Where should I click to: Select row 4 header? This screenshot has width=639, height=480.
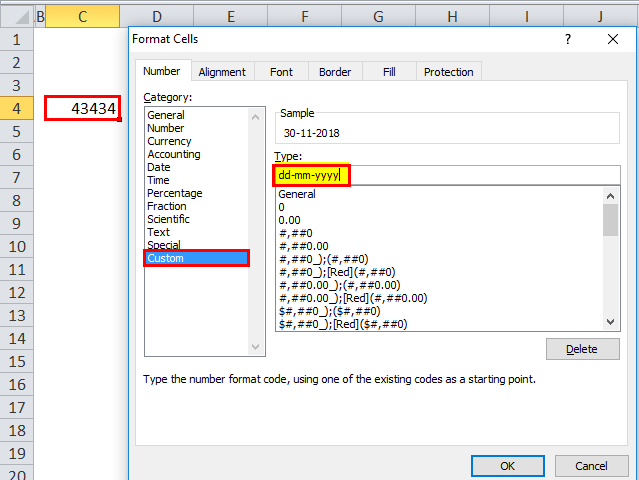[x=16, y=108]
